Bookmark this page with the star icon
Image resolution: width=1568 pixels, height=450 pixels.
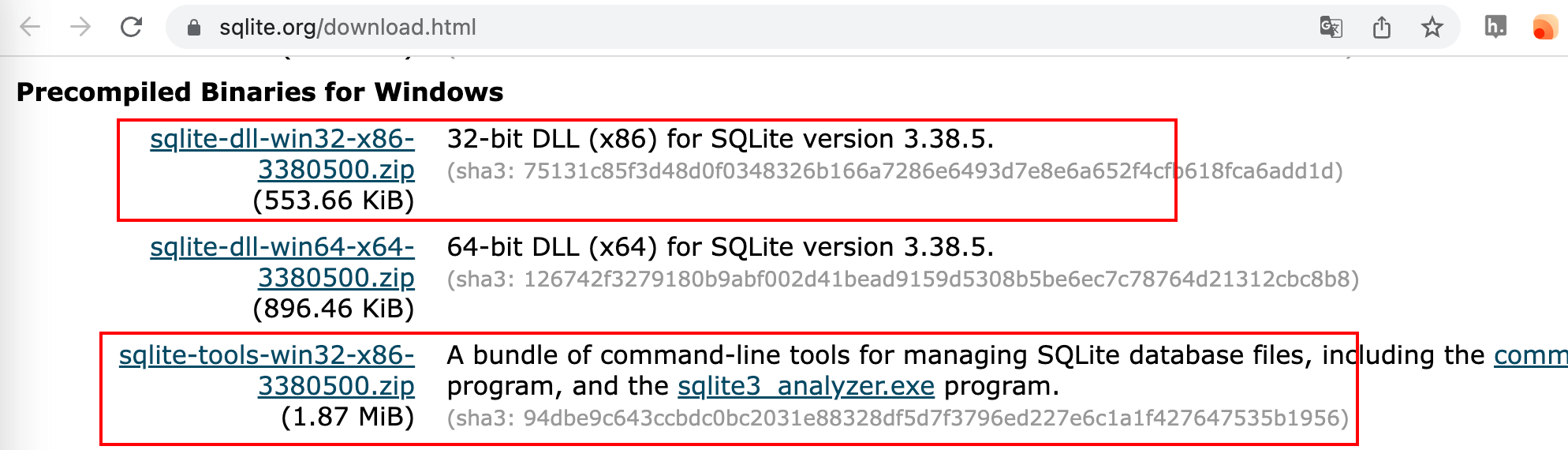(1432, 28)
